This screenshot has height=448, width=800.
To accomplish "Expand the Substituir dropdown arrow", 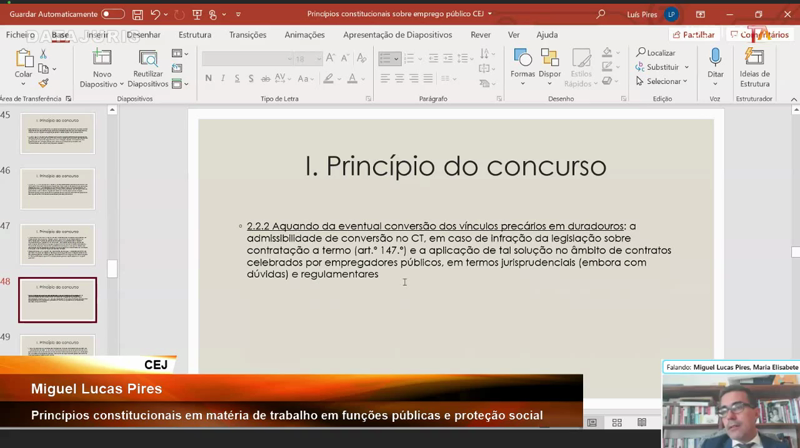I will click(687, 68).
